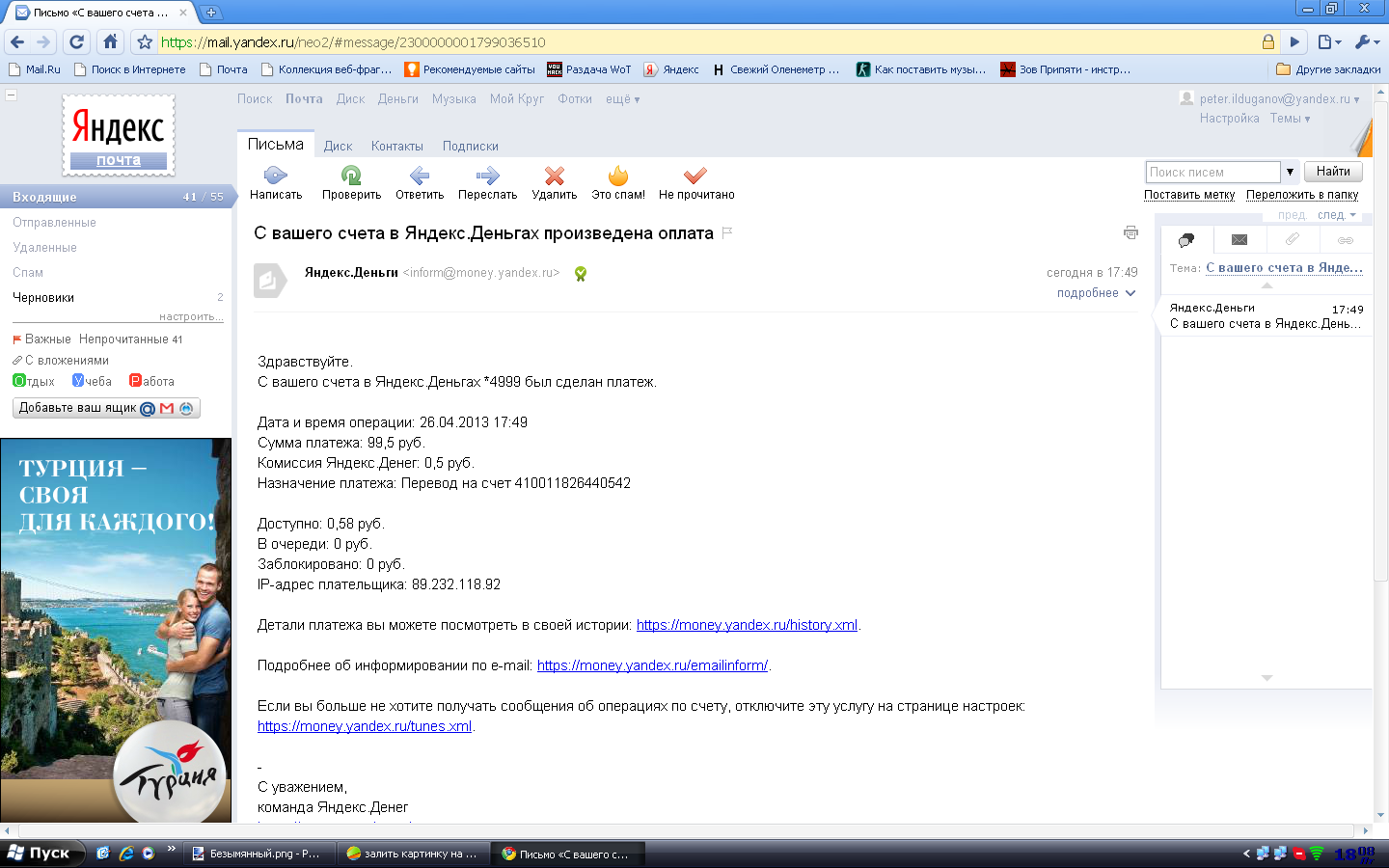Click the print icon next to subject
1389x868 pixels.
click(1130, 232)
